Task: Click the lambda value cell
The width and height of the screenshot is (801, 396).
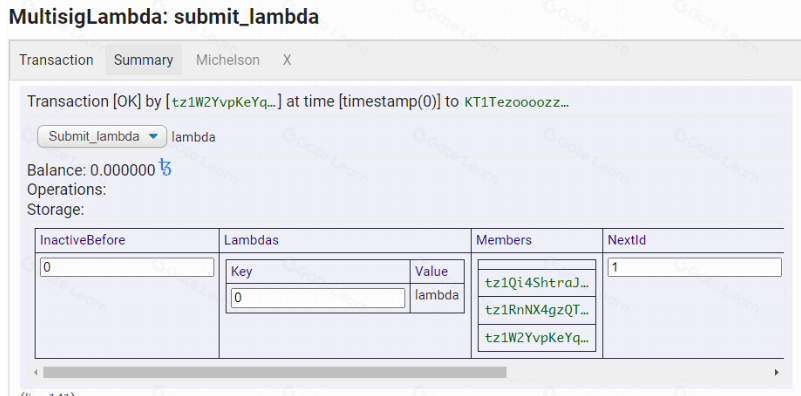Action: click(437, 295)
